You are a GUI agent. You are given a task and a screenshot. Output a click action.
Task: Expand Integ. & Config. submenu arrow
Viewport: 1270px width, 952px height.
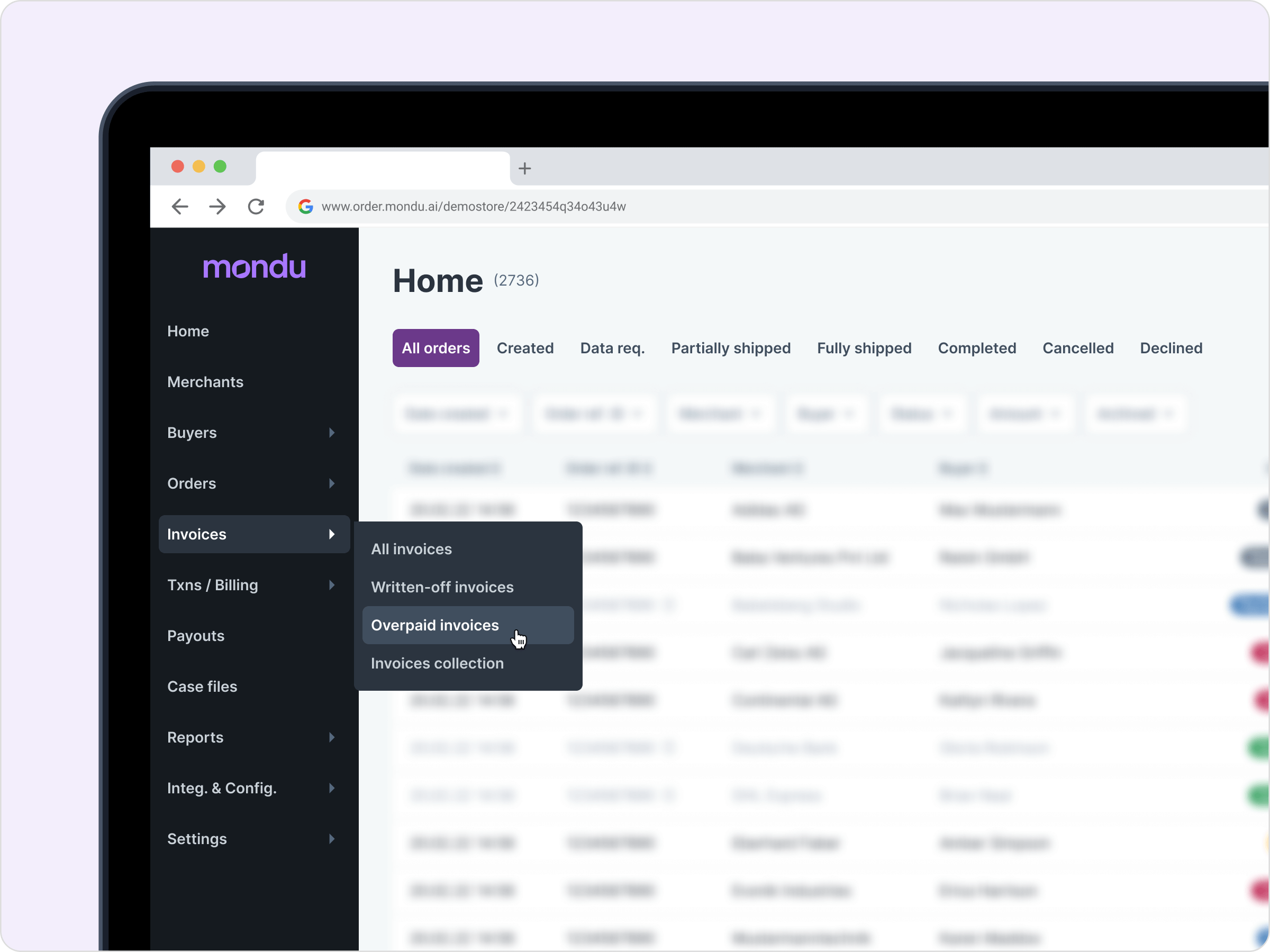[x=331, y=789]
